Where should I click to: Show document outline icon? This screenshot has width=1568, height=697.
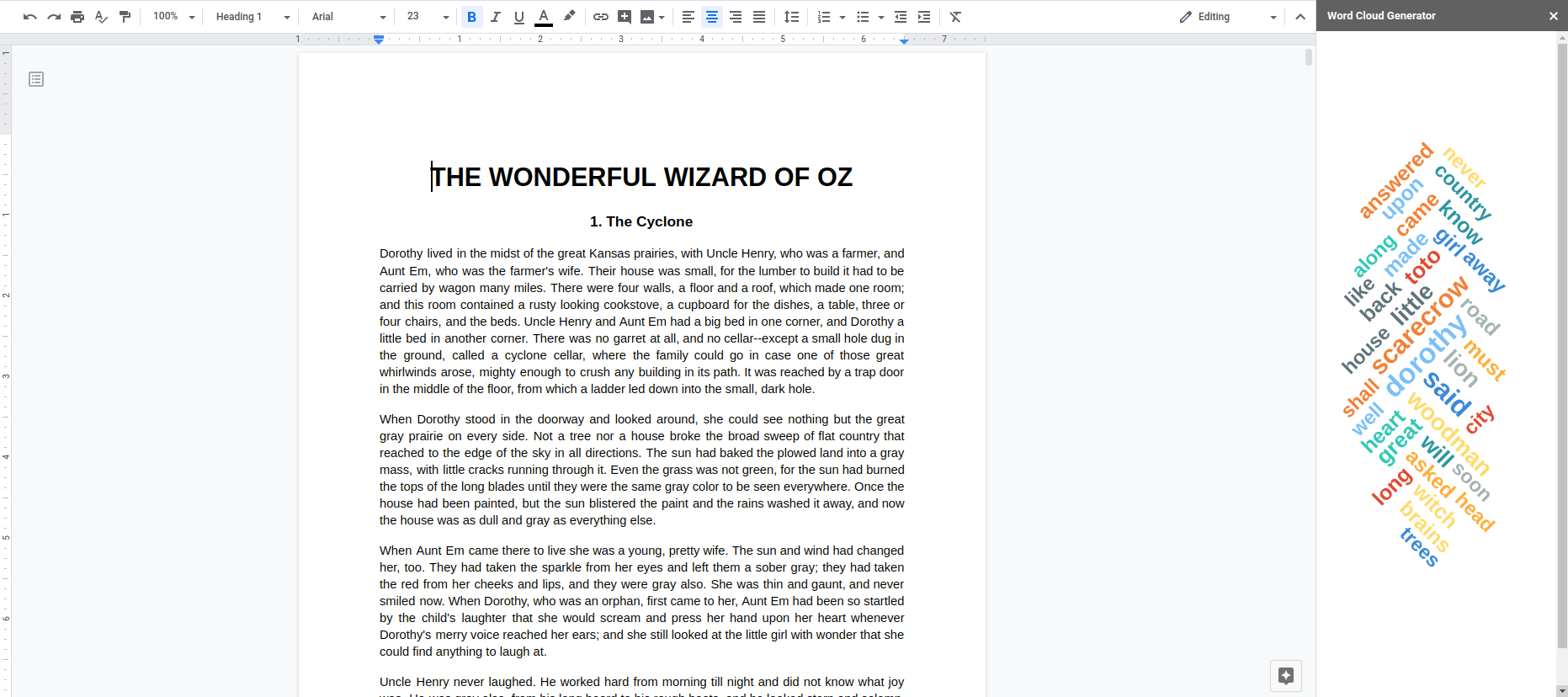36,79
